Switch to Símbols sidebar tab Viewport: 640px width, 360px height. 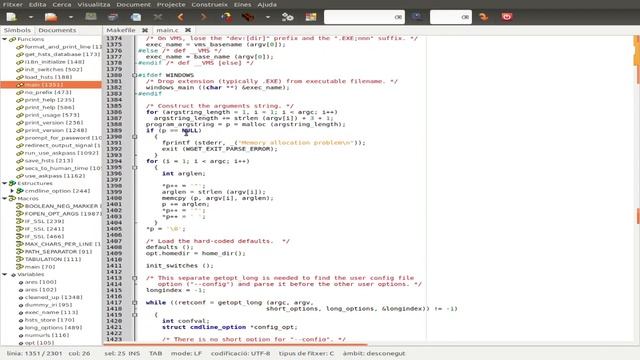[x=17, y=30]
